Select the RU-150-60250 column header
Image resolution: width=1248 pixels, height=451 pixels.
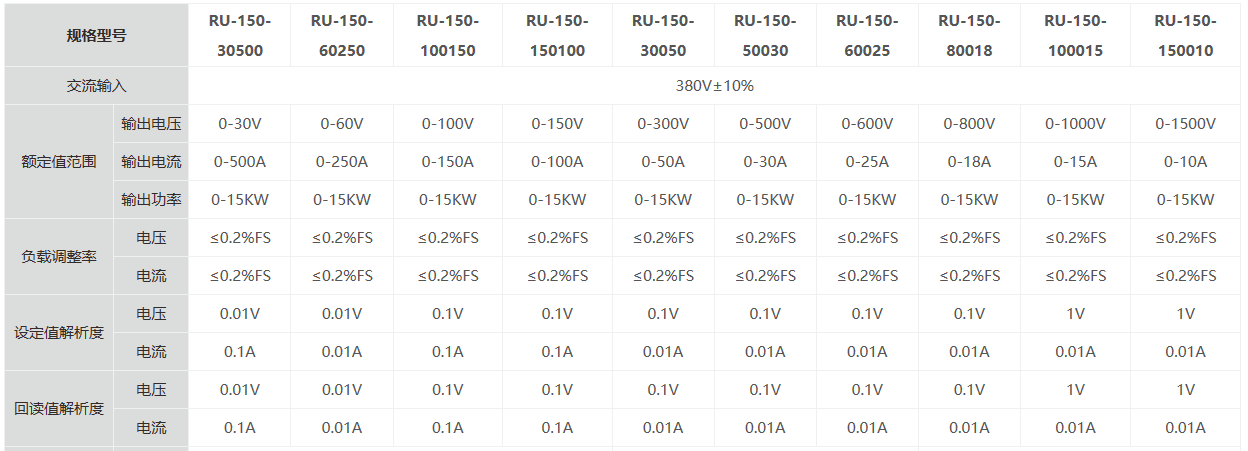pos(341,35)
